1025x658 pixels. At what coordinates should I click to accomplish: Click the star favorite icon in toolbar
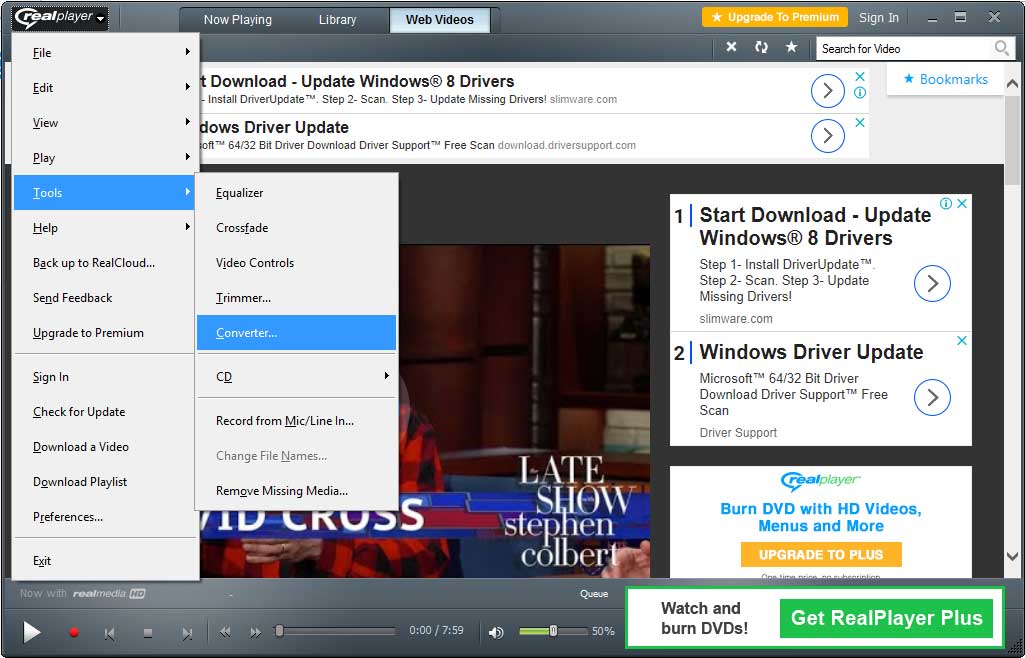click(x=791, y=48)
